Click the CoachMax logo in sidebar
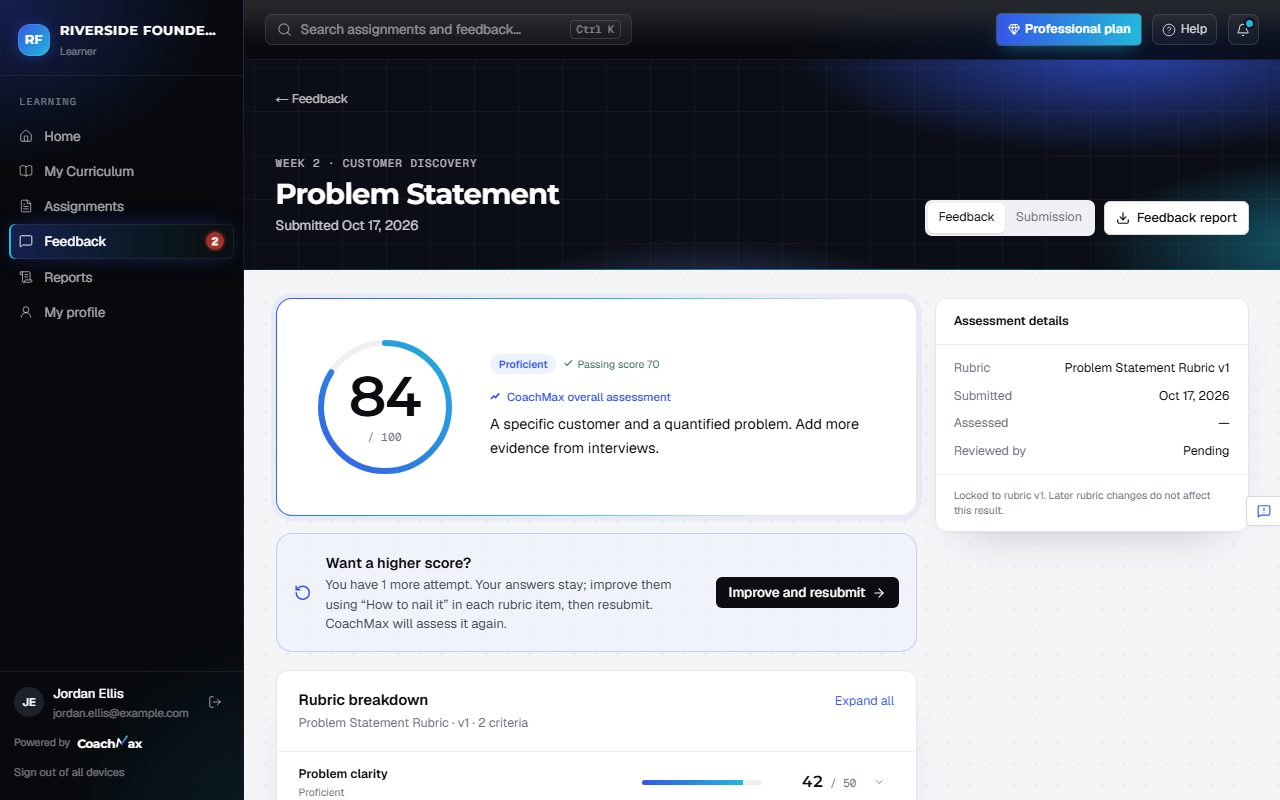Screen dimensions: 1280x800 click(109, 743)
